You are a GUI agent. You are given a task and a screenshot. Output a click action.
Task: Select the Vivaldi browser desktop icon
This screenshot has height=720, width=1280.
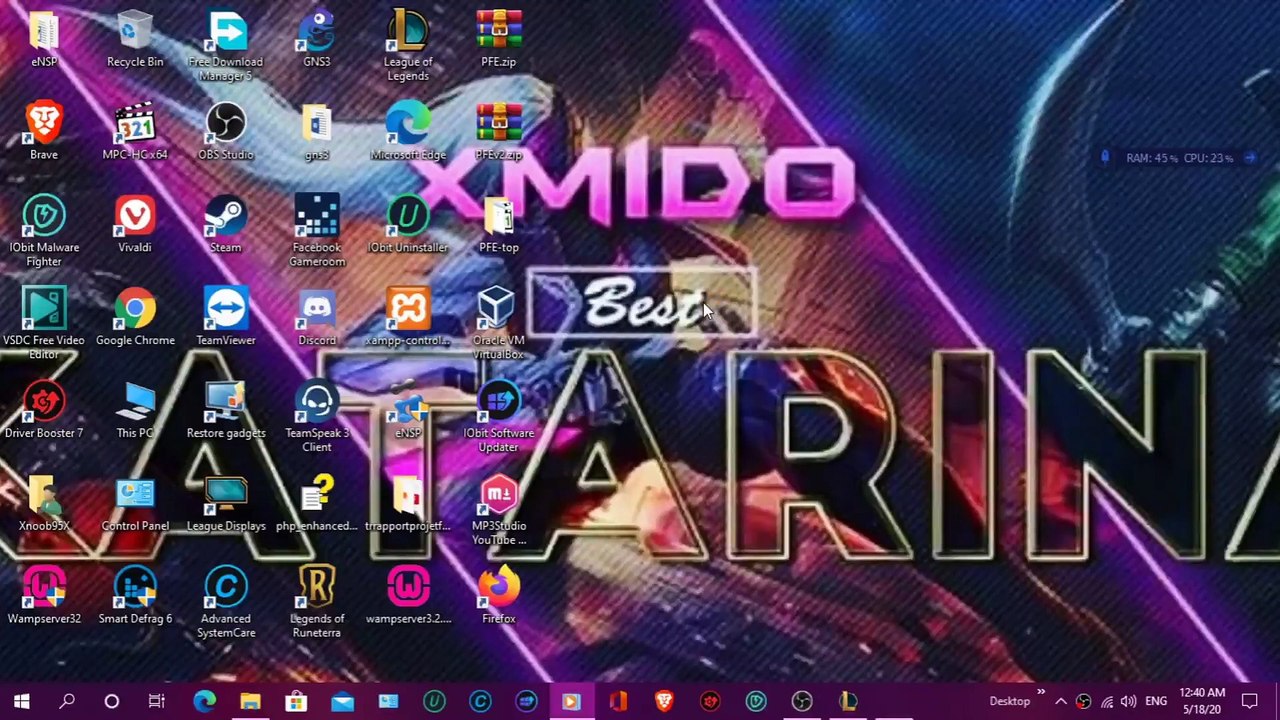pyautogui.click(x=135, y=225)
